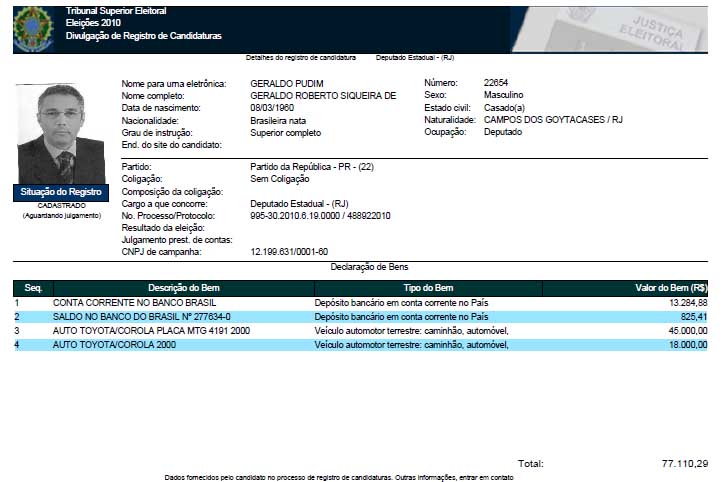Viewport: 724px width, 482px height.
Task: Click Veículo automotor type in row 3
Action: 411,331
